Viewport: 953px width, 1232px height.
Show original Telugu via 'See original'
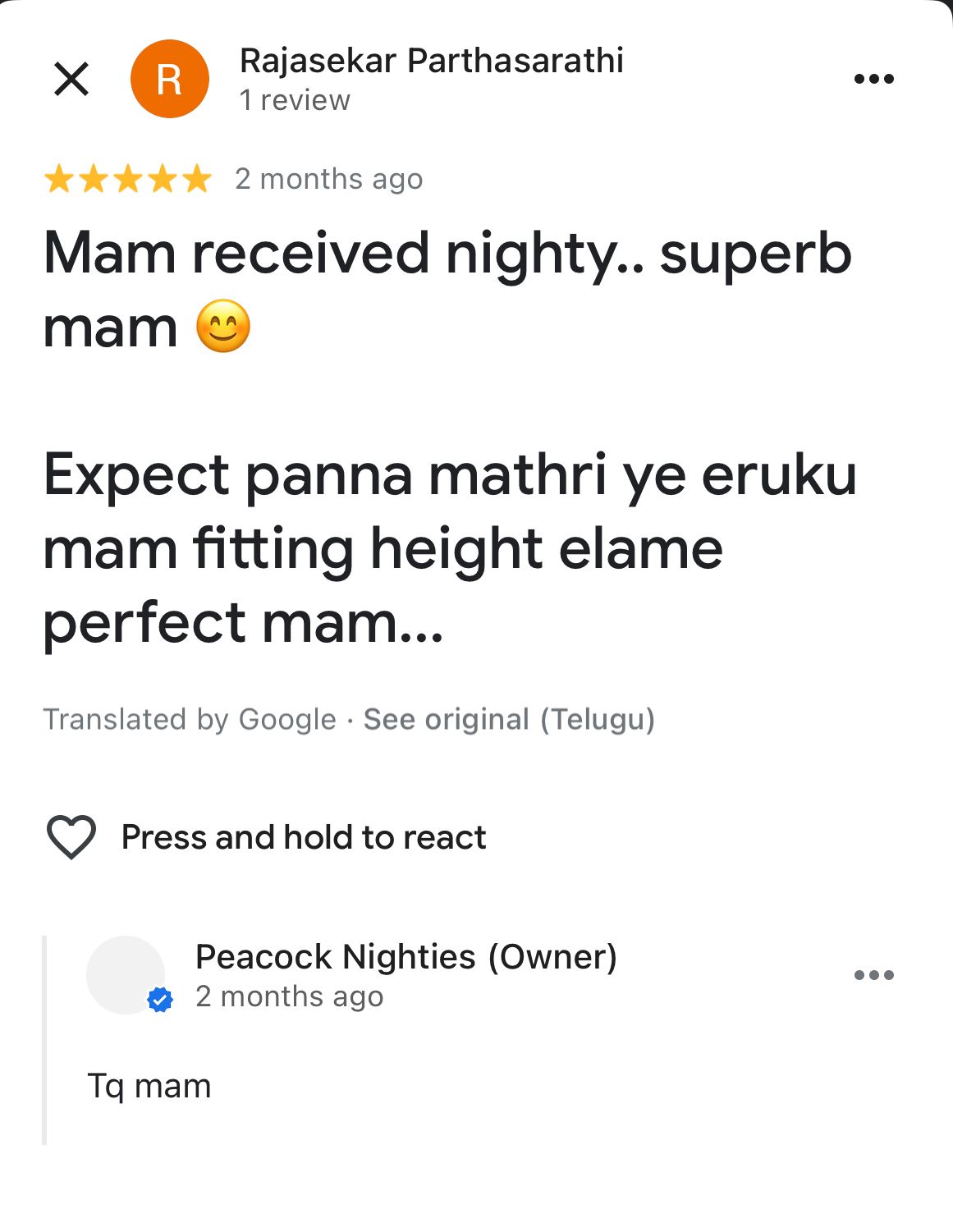pos(509,719)
